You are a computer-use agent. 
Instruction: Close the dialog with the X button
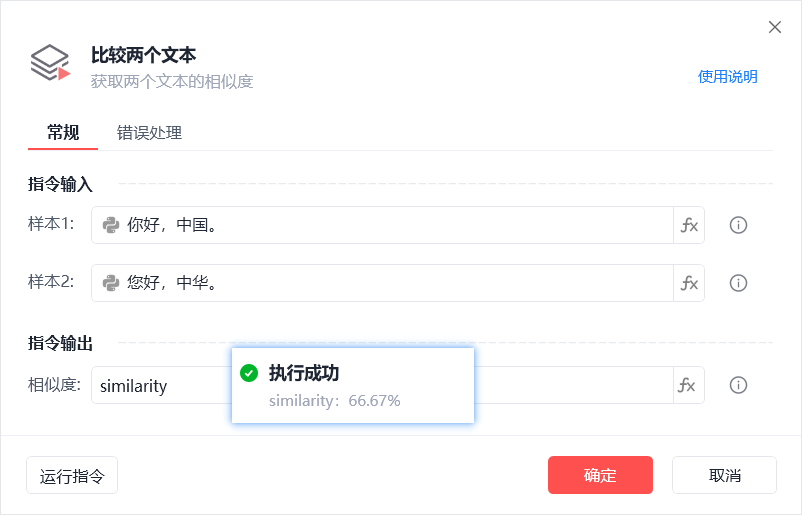coord(775,27)
